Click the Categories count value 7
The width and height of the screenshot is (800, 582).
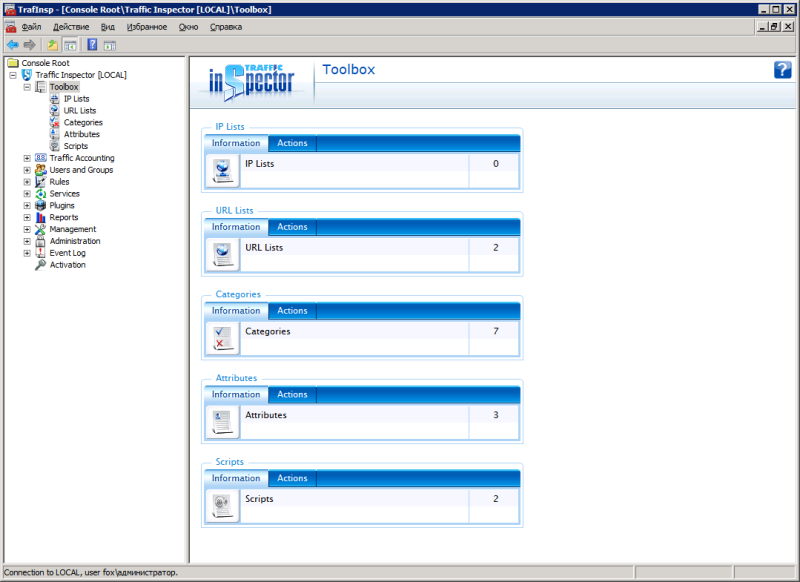(495, 331)
